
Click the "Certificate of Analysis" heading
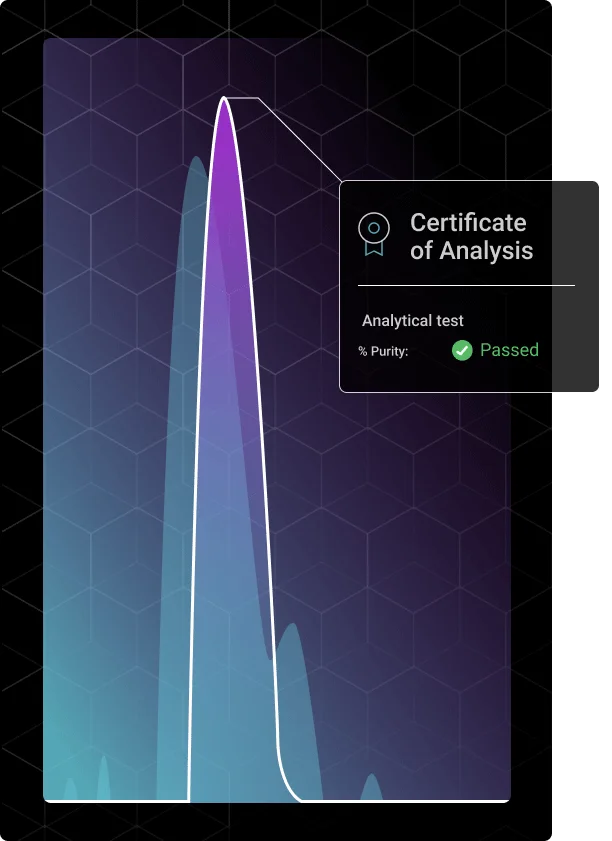pos(471,237)
